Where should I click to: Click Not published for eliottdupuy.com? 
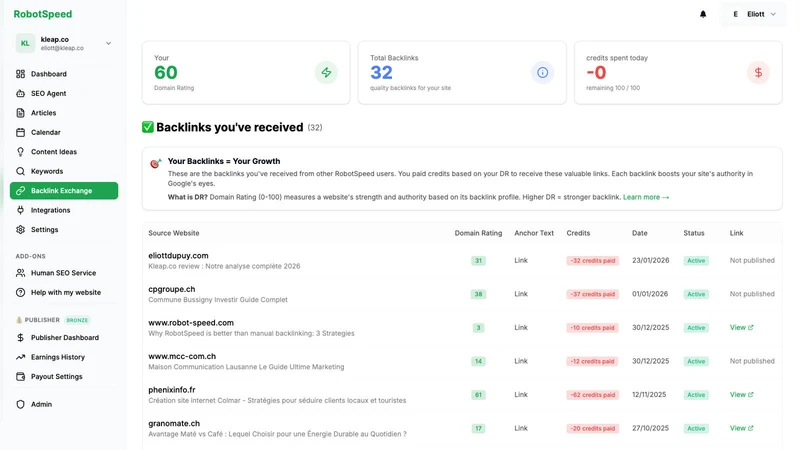tap(752, 260)
